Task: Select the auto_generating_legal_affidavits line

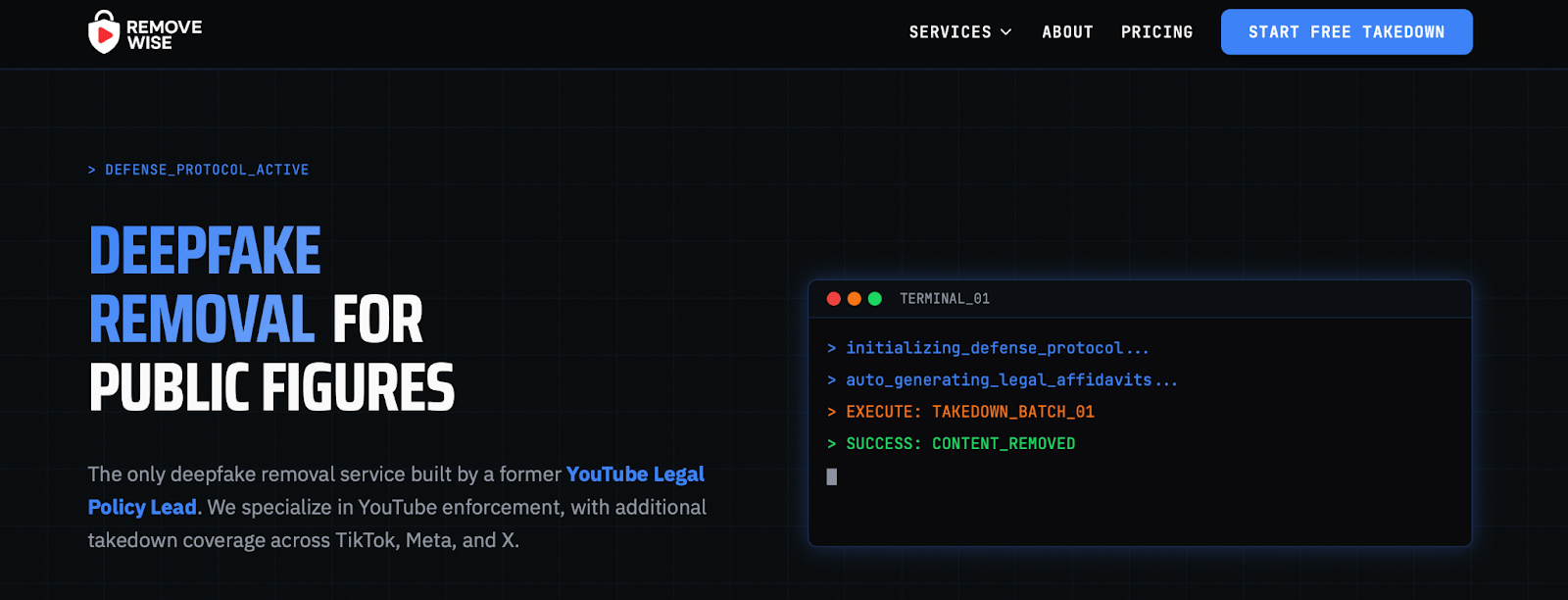Action: [1003, 380]
